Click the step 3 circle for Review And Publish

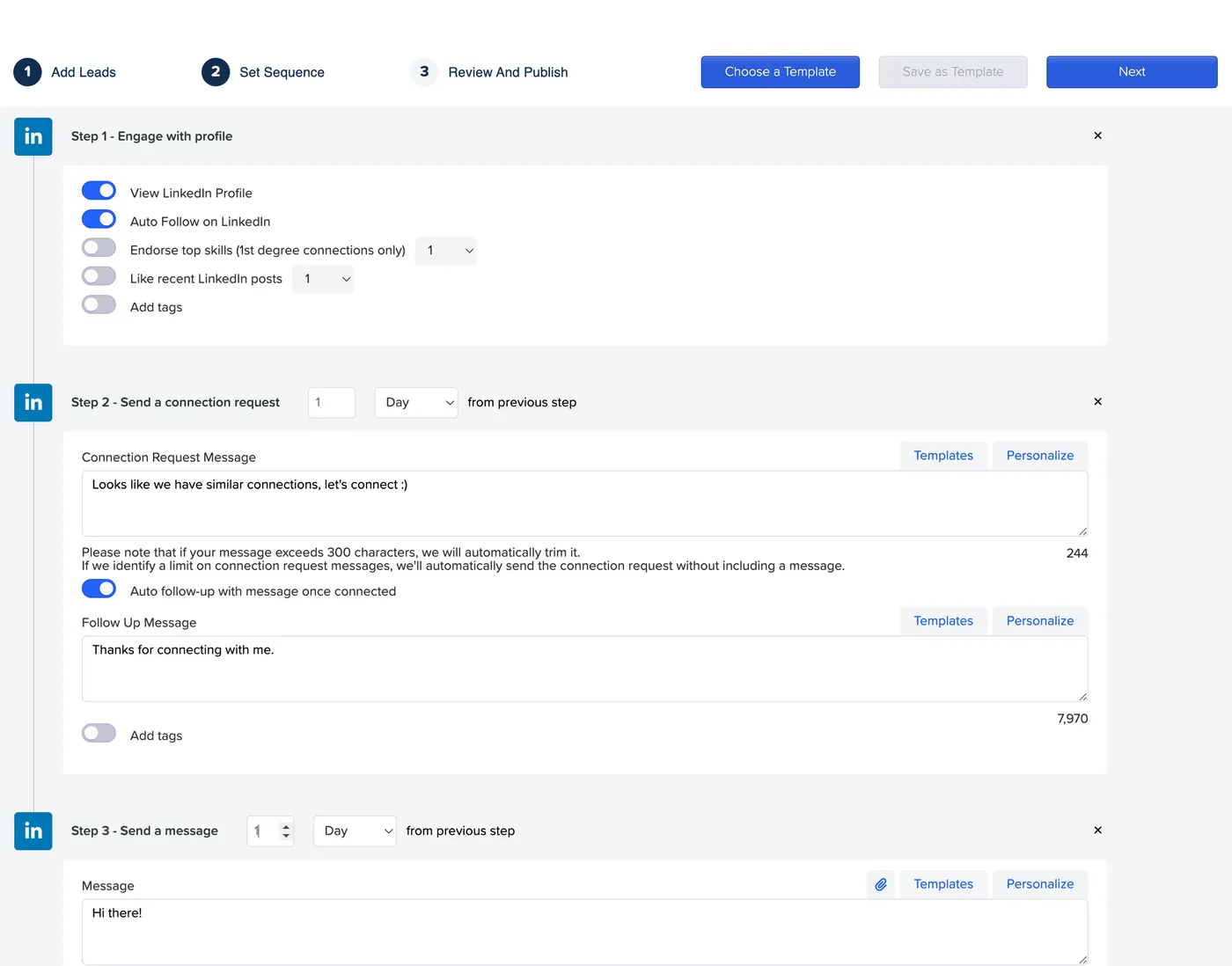(424, 71)
